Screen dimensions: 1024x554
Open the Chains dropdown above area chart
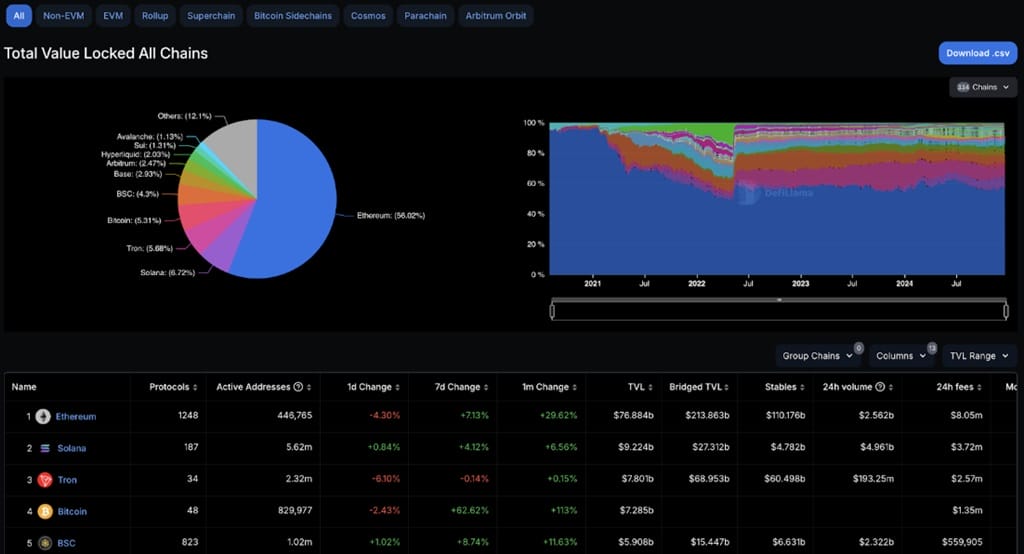pos(982,87)
